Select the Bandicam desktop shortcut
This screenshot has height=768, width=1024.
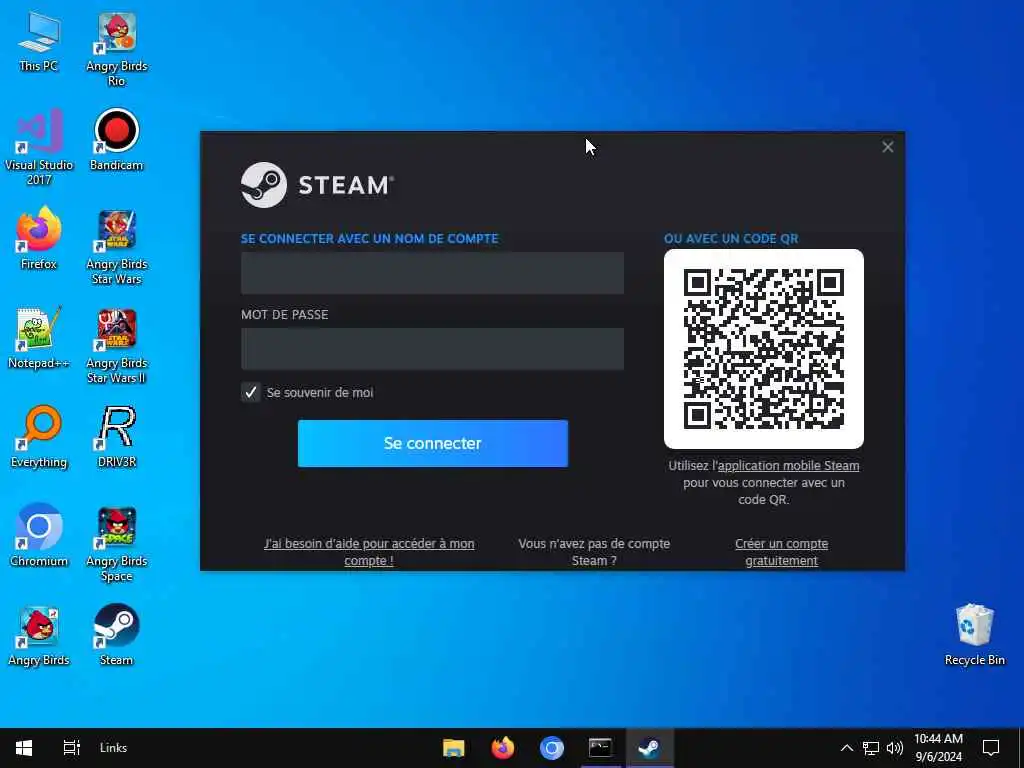[116, 140]
